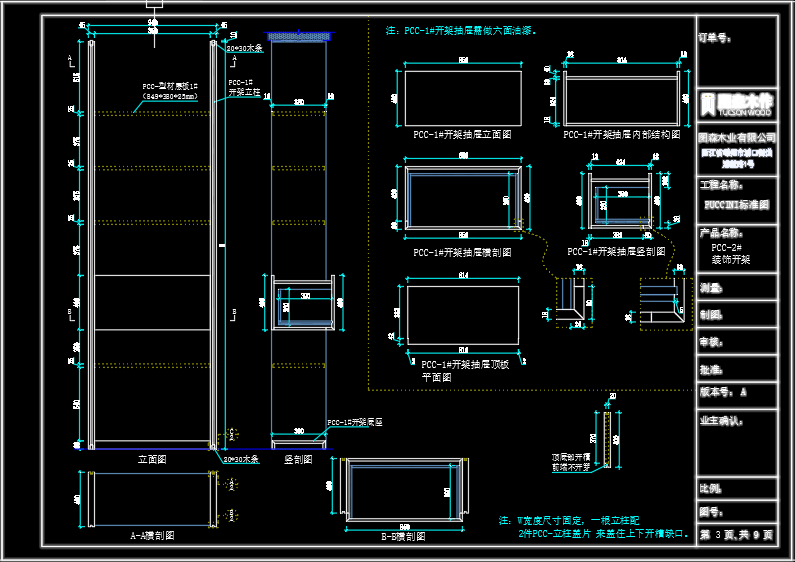Click the PCC-1#开架底座 leader label
This screenshot has height=562, width=795.
point(354,422)
